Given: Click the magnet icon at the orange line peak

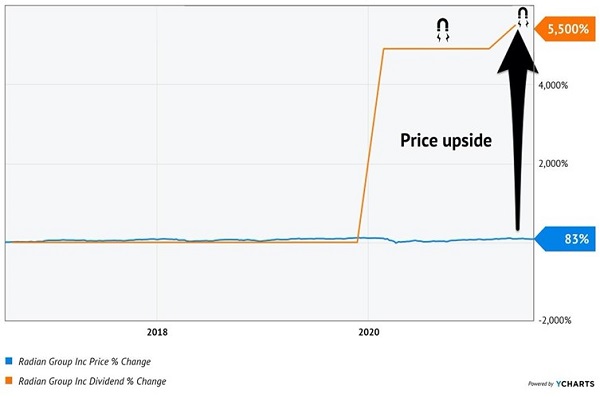Looking at the screenshot, I should [523, 18].
